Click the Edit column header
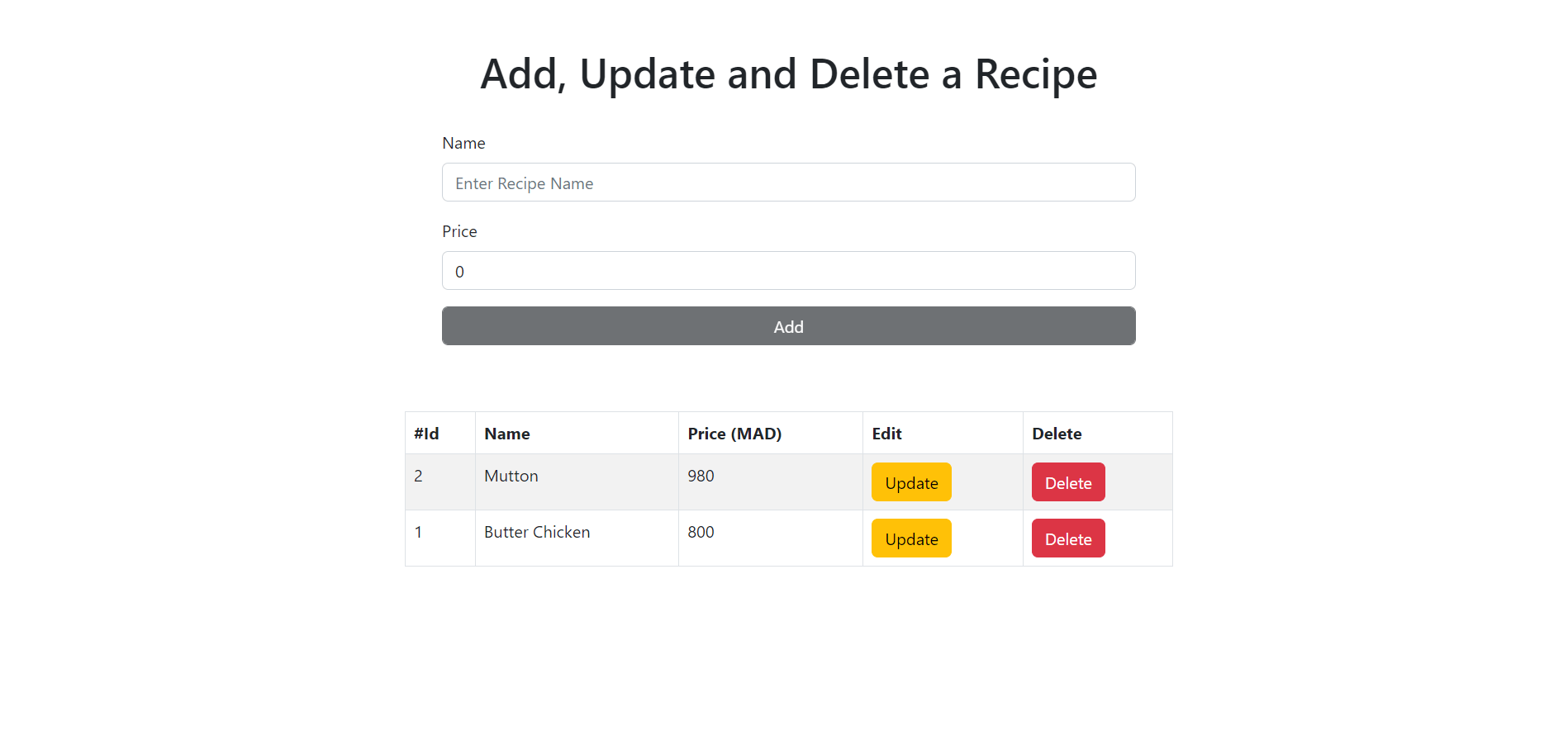The image size is (1568, 740). coord(886,433)
